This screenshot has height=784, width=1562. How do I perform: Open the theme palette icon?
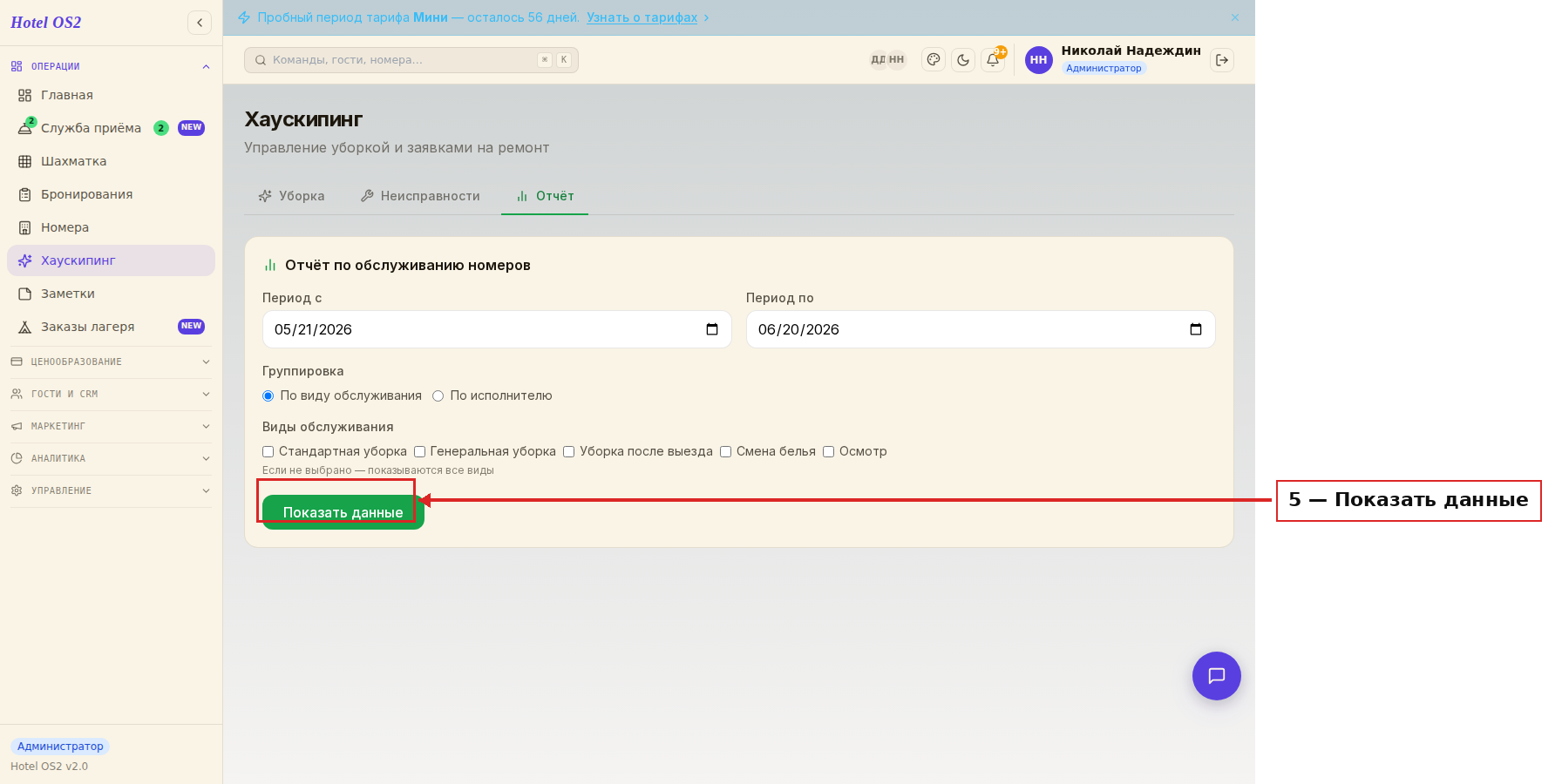pos(934,60)
